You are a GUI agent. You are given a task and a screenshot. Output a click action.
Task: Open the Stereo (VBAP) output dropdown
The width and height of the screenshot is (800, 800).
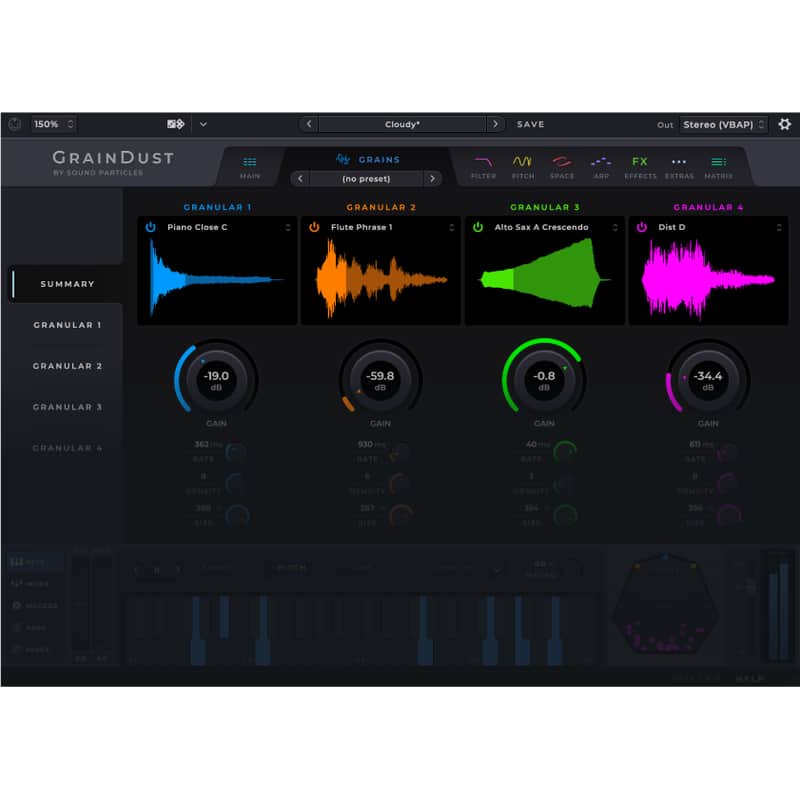tap(723, 124)
